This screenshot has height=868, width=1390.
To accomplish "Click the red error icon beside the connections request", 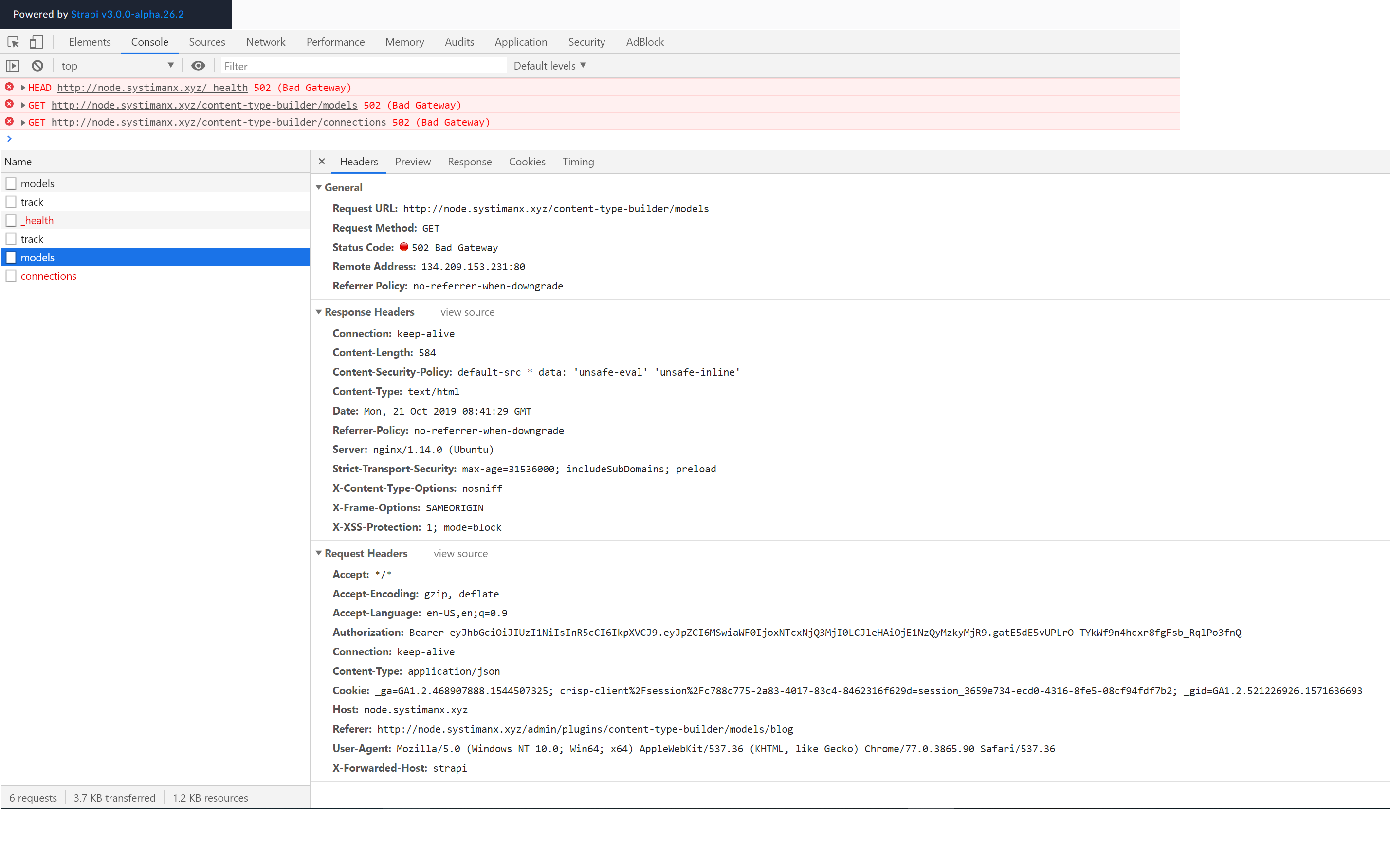I will click(9, 121).
